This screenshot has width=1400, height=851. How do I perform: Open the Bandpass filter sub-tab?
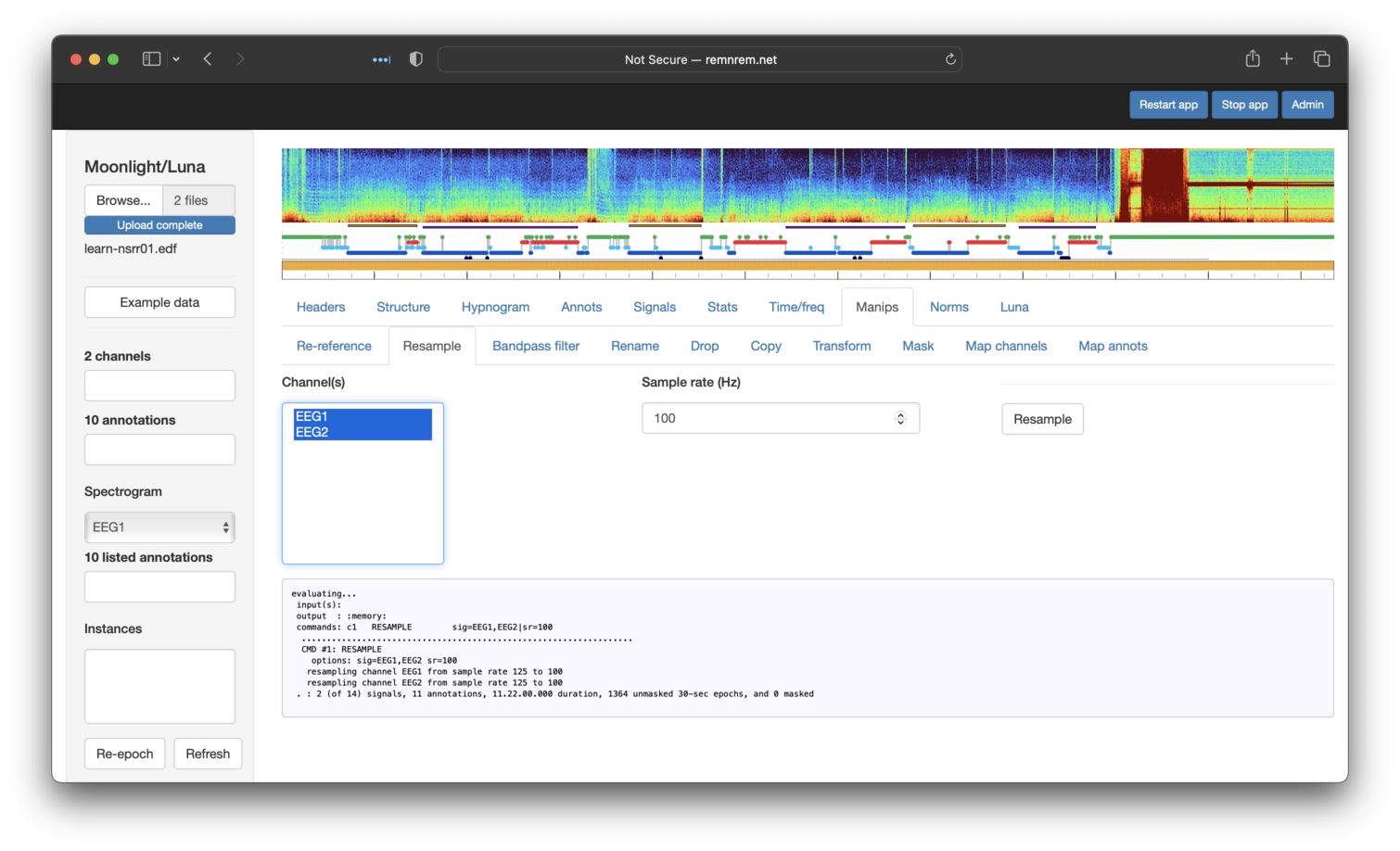tap(536, 346)
